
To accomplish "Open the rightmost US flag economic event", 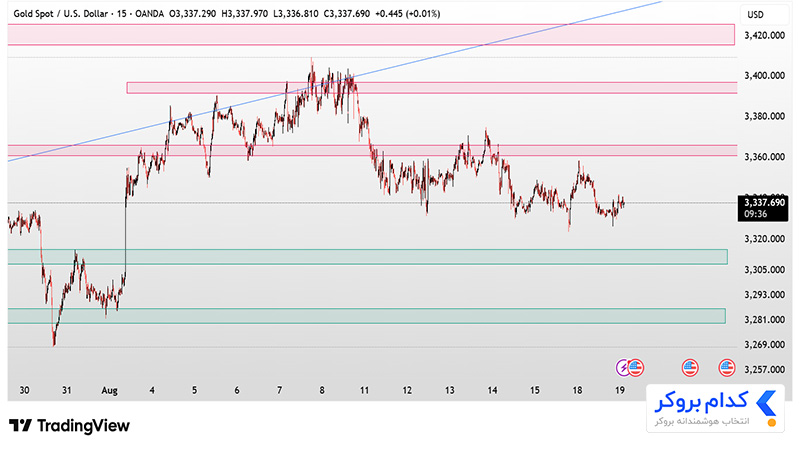I will click(727, 367).
